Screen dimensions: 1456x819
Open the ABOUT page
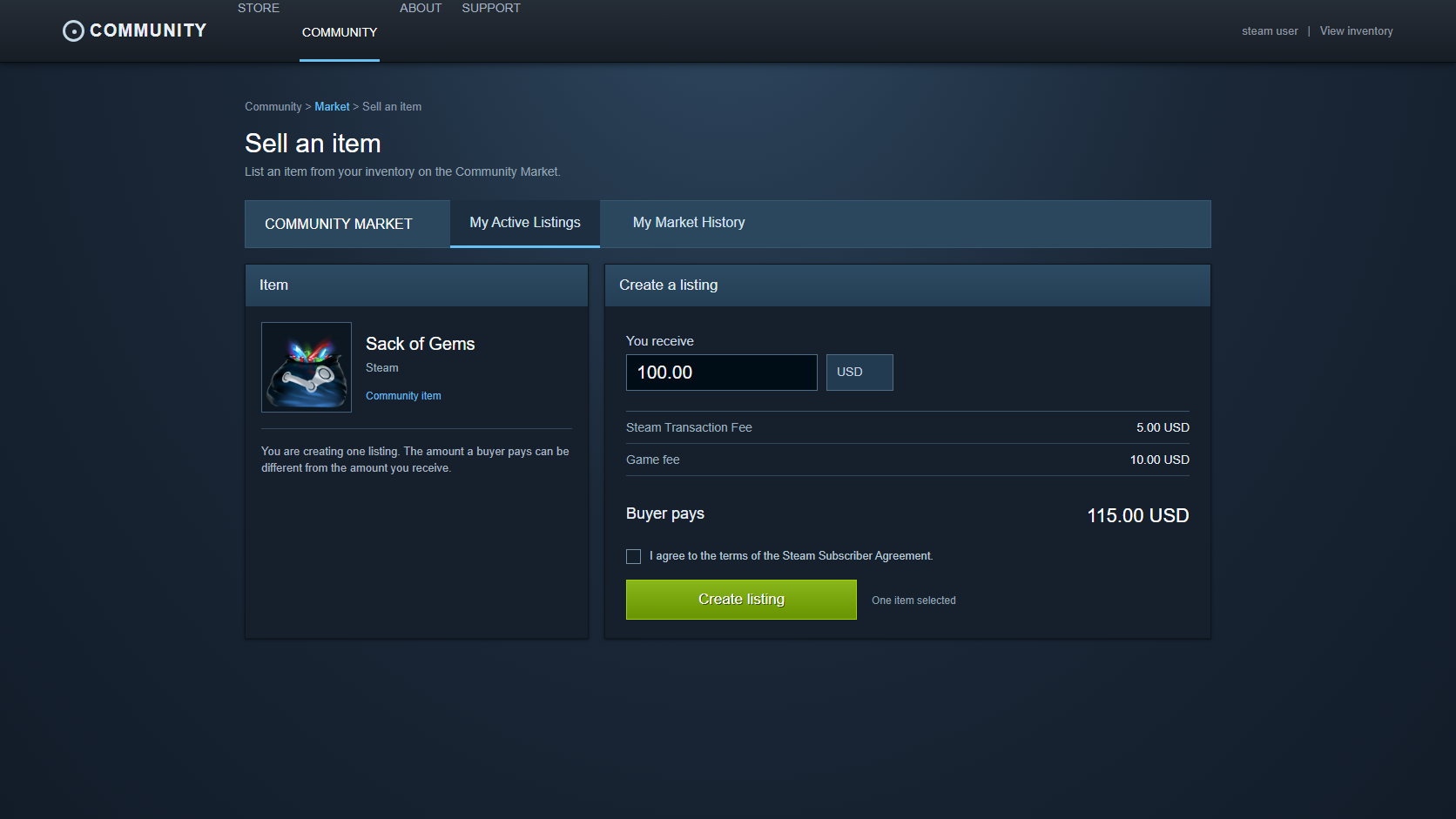(421, 8)
